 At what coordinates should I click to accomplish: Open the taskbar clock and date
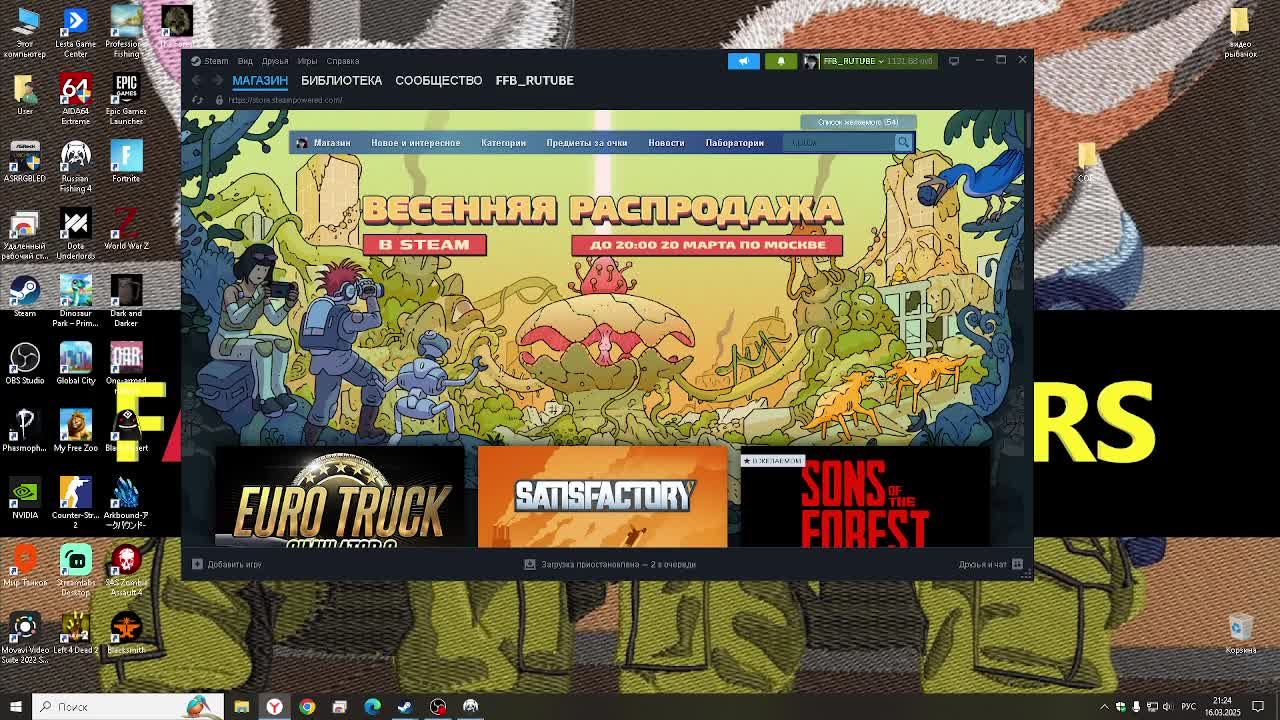tap(1222, 706)
